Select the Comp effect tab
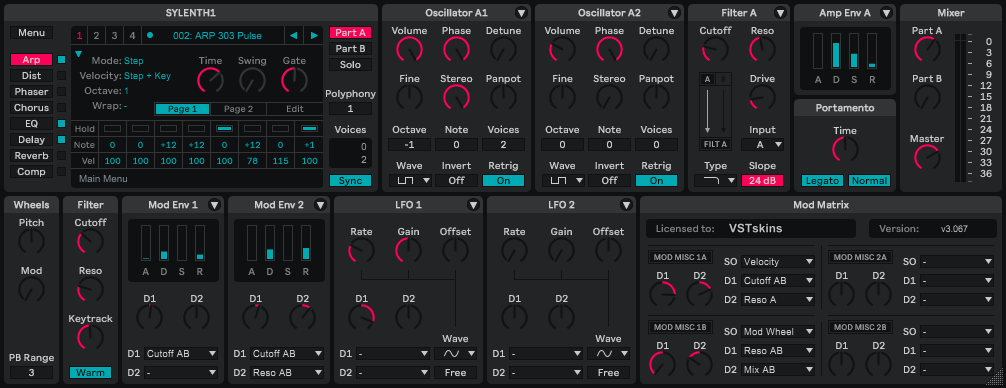Screen dimensions: 1006x388 point(31,172)
